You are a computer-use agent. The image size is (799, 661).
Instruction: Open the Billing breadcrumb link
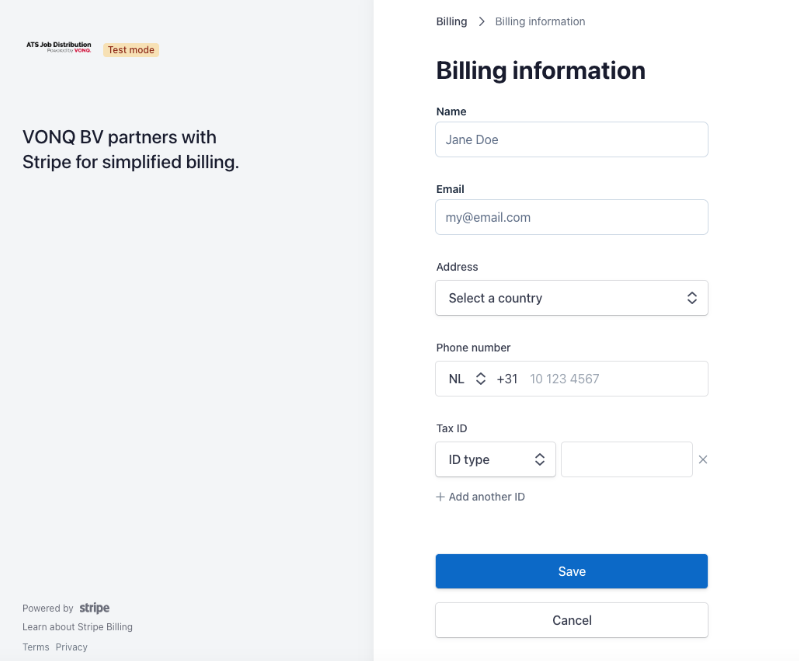(x=451, y=21)
